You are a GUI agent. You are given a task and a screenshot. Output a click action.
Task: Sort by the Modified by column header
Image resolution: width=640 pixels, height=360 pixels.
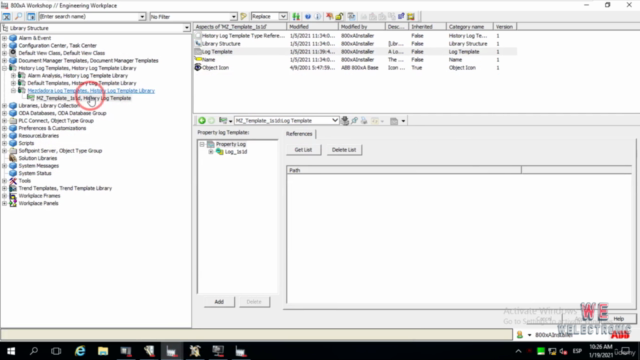point(362,27)
